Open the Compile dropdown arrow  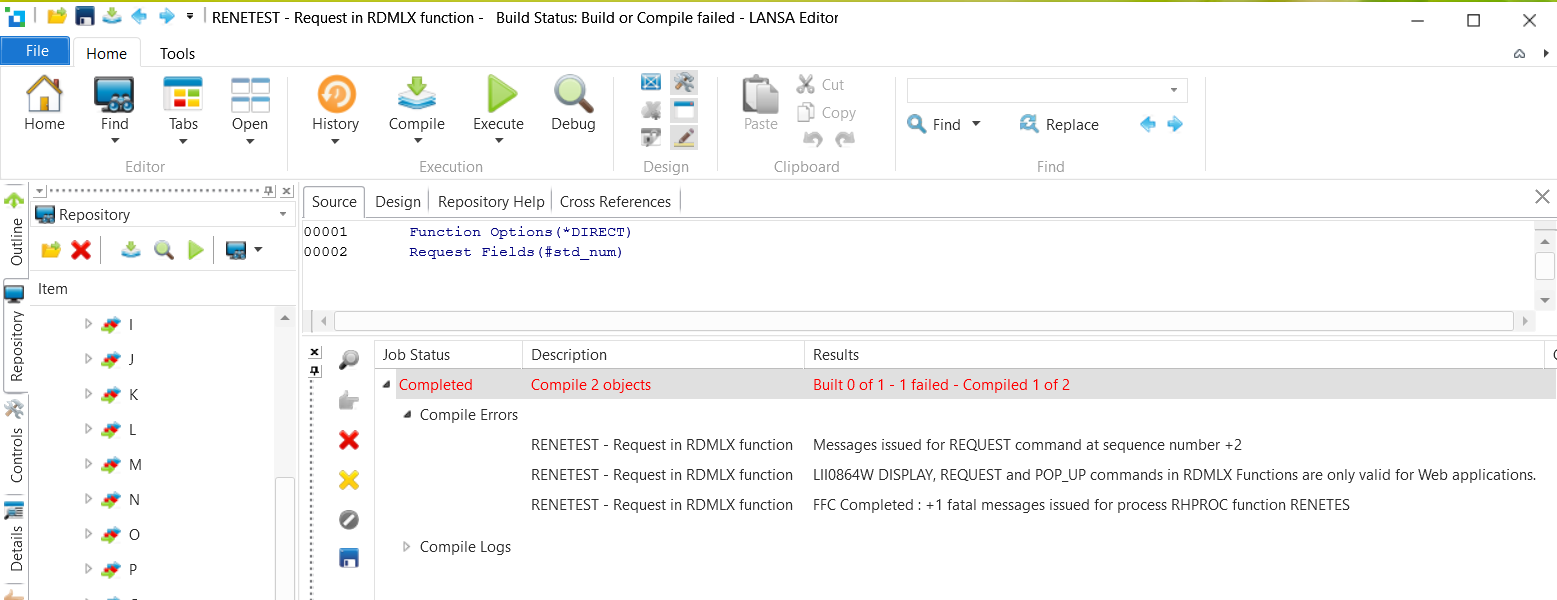[x=417, y=141]
